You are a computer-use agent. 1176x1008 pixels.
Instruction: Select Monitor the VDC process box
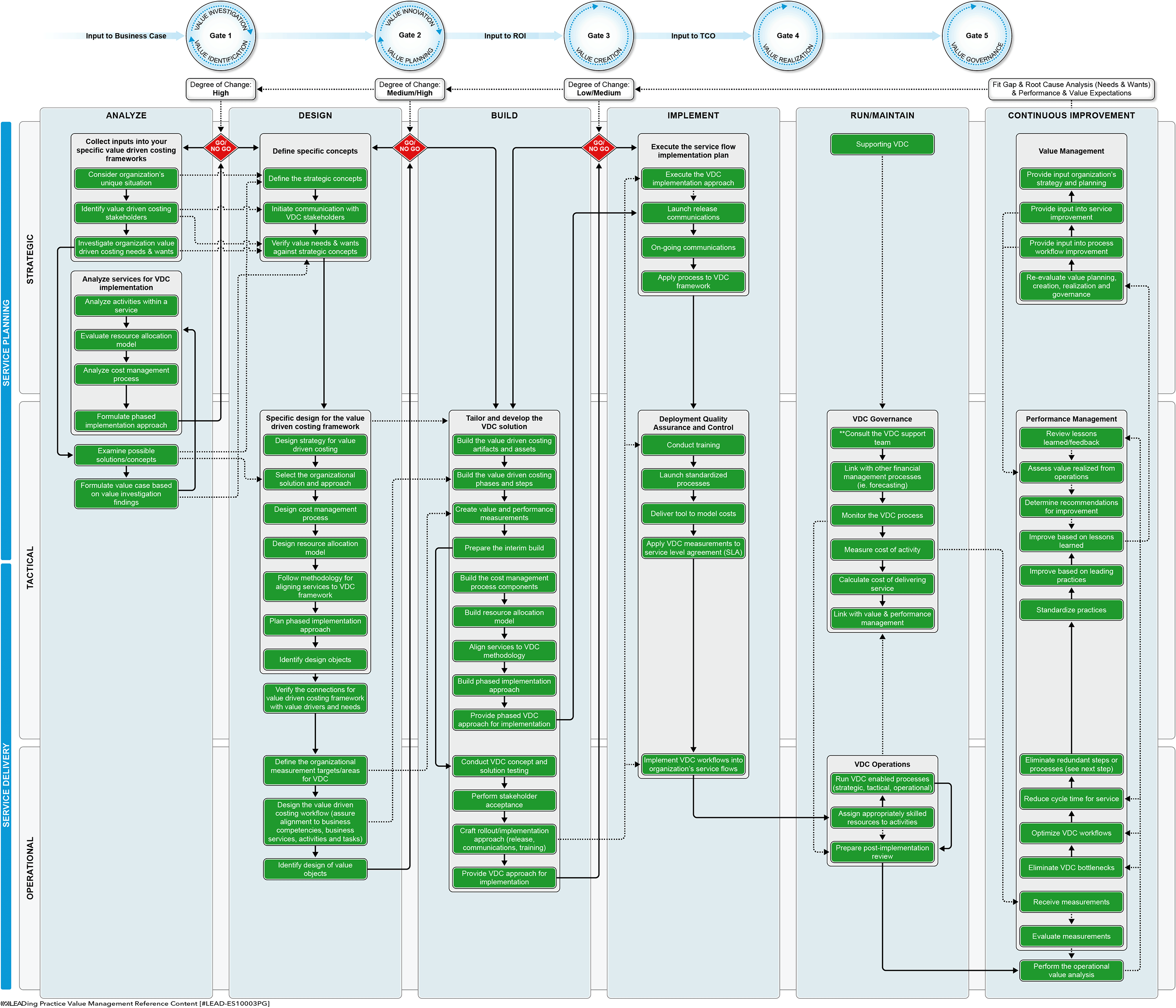click(882, 515)
